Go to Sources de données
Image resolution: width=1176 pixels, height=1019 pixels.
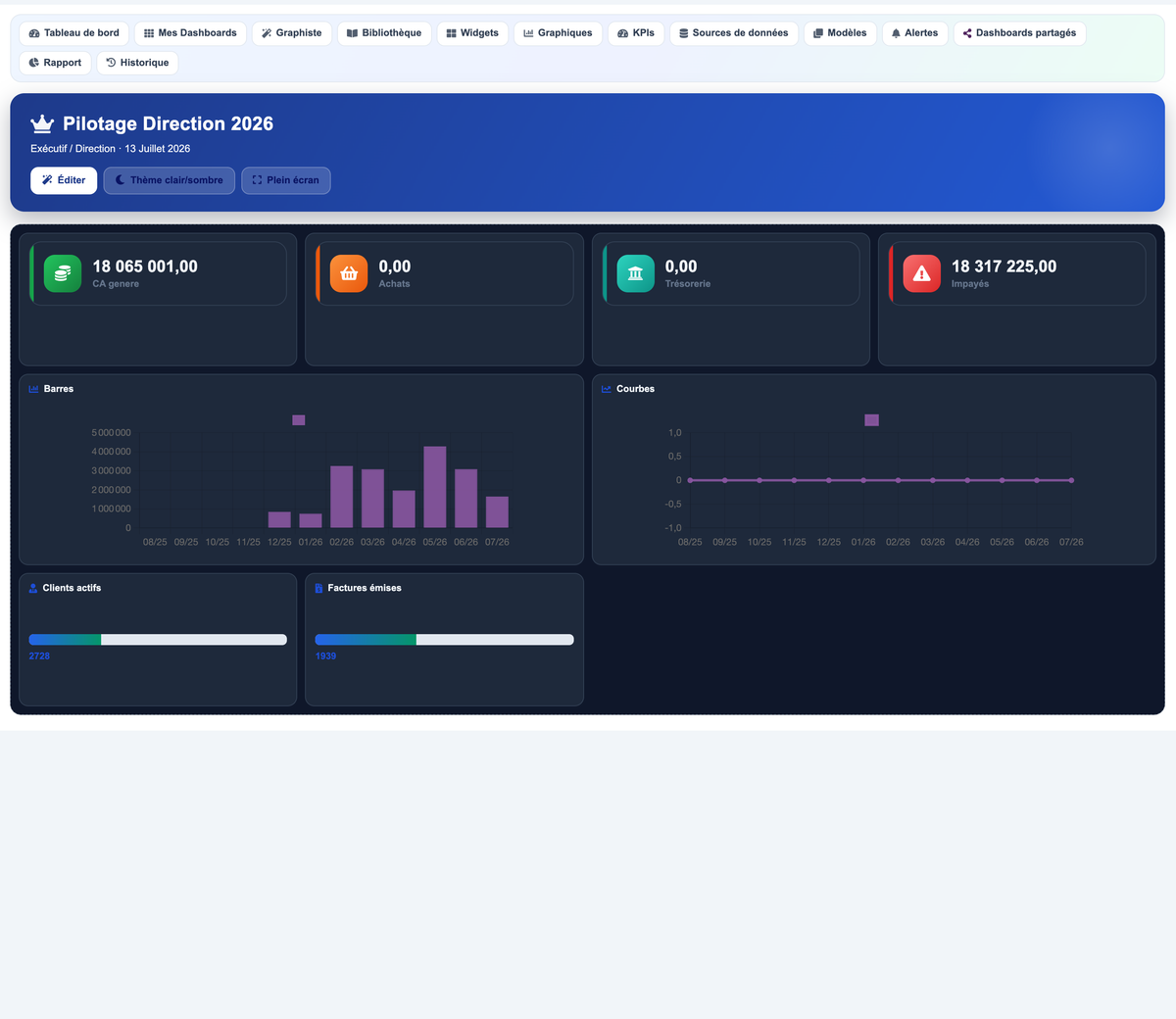734,33
